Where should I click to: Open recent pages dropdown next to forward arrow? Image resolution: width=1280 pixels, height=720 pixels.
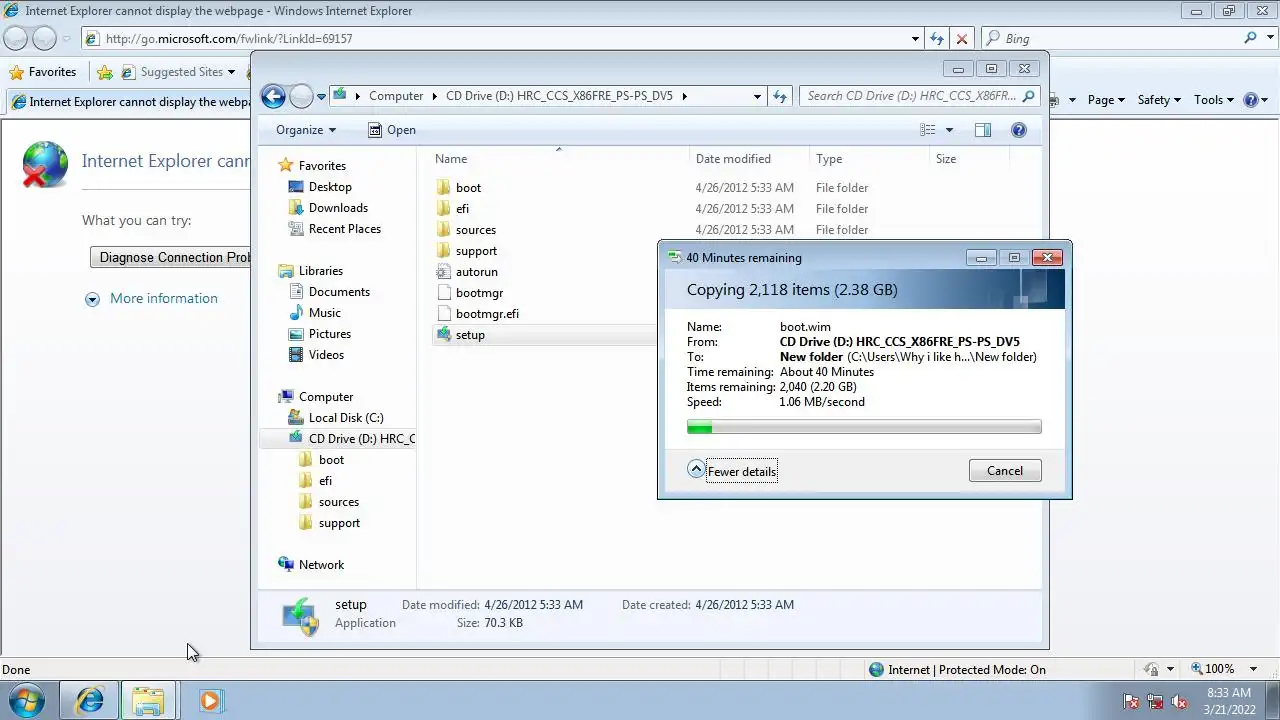[321, 97]
